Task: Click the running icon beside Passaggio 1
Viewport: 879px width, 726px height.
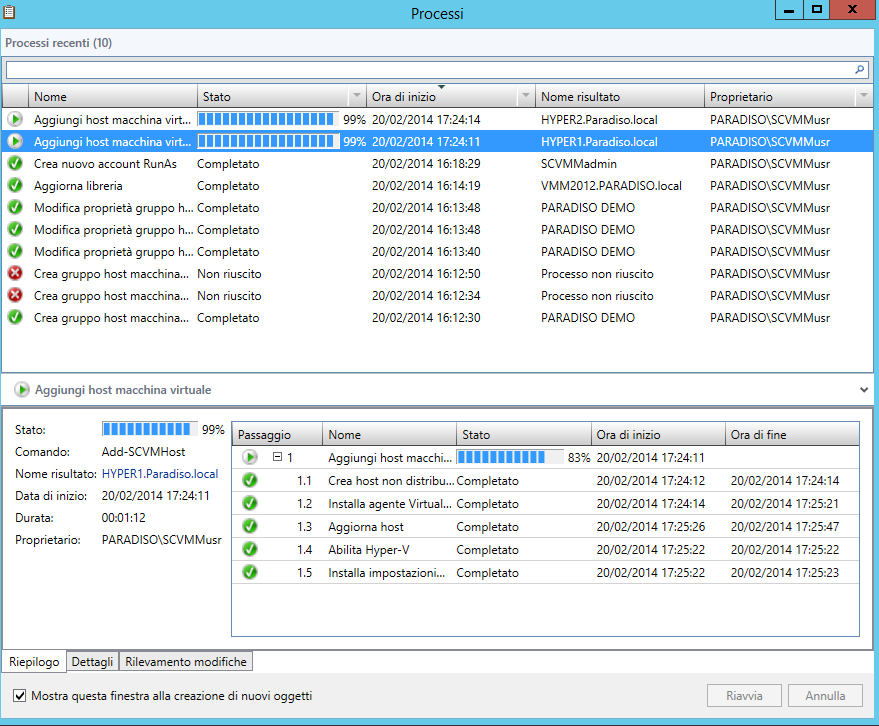Action: pyautogui.click(x=249, y=456)
